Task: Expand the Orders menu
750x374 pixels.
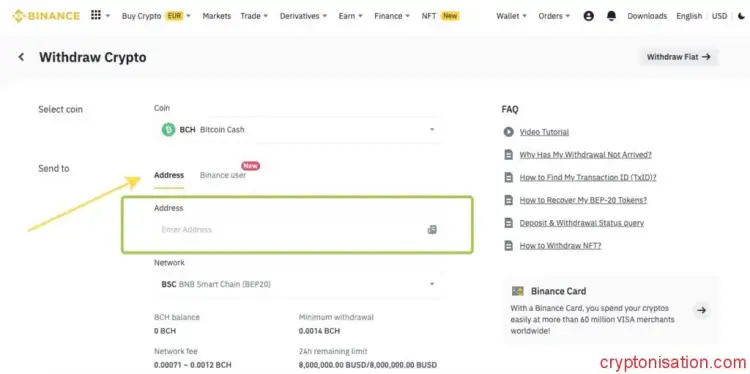Action: (554, 16)
